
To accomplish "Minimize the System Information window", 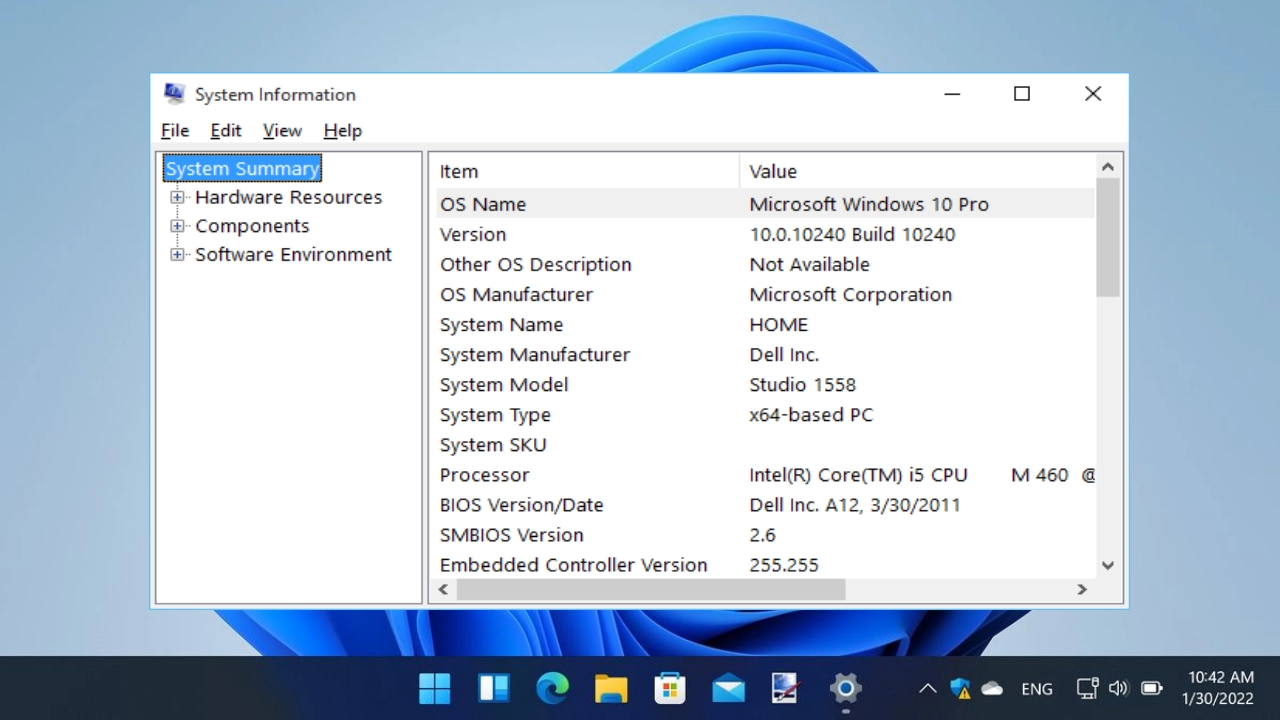I will 952,94.
